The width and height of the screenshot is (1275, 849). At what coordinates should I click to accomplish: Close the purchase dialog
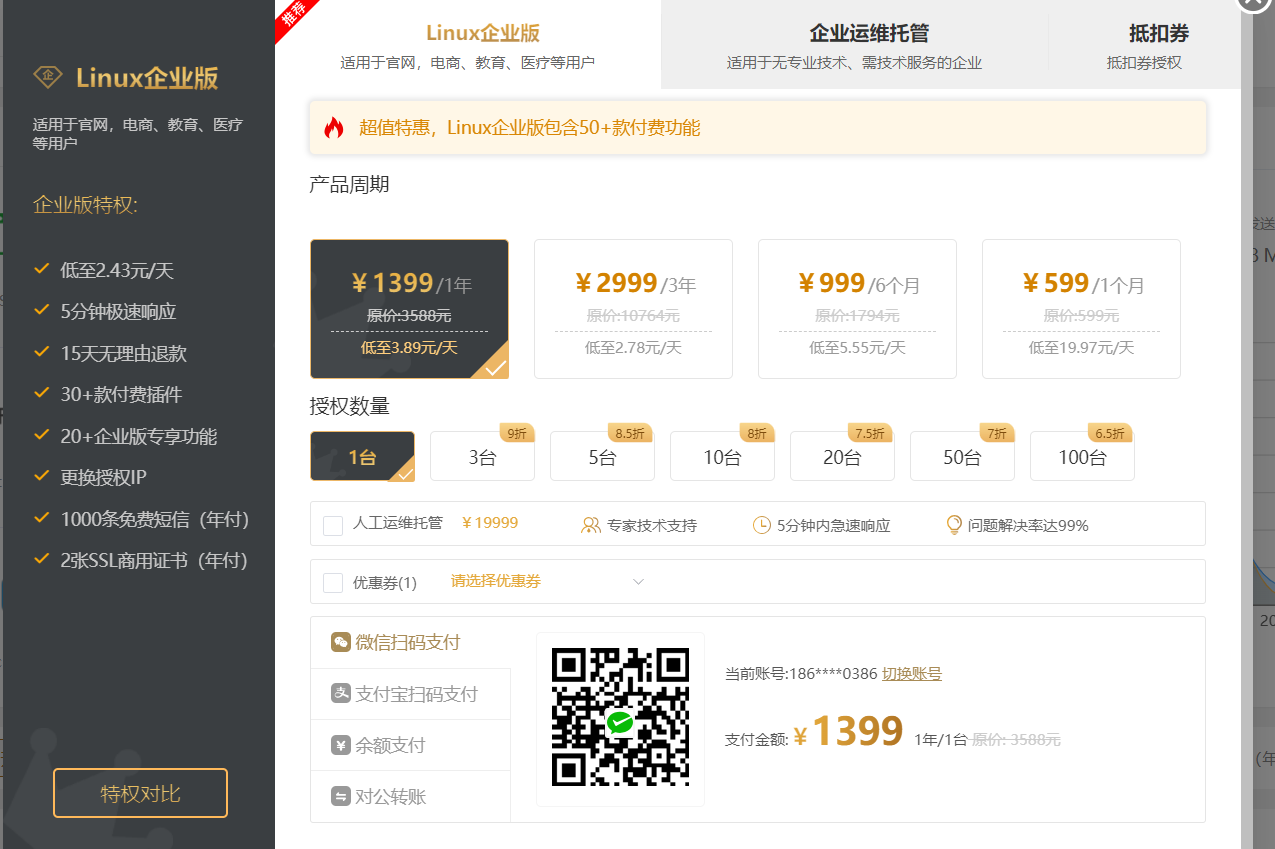[x=1253, y=3]
